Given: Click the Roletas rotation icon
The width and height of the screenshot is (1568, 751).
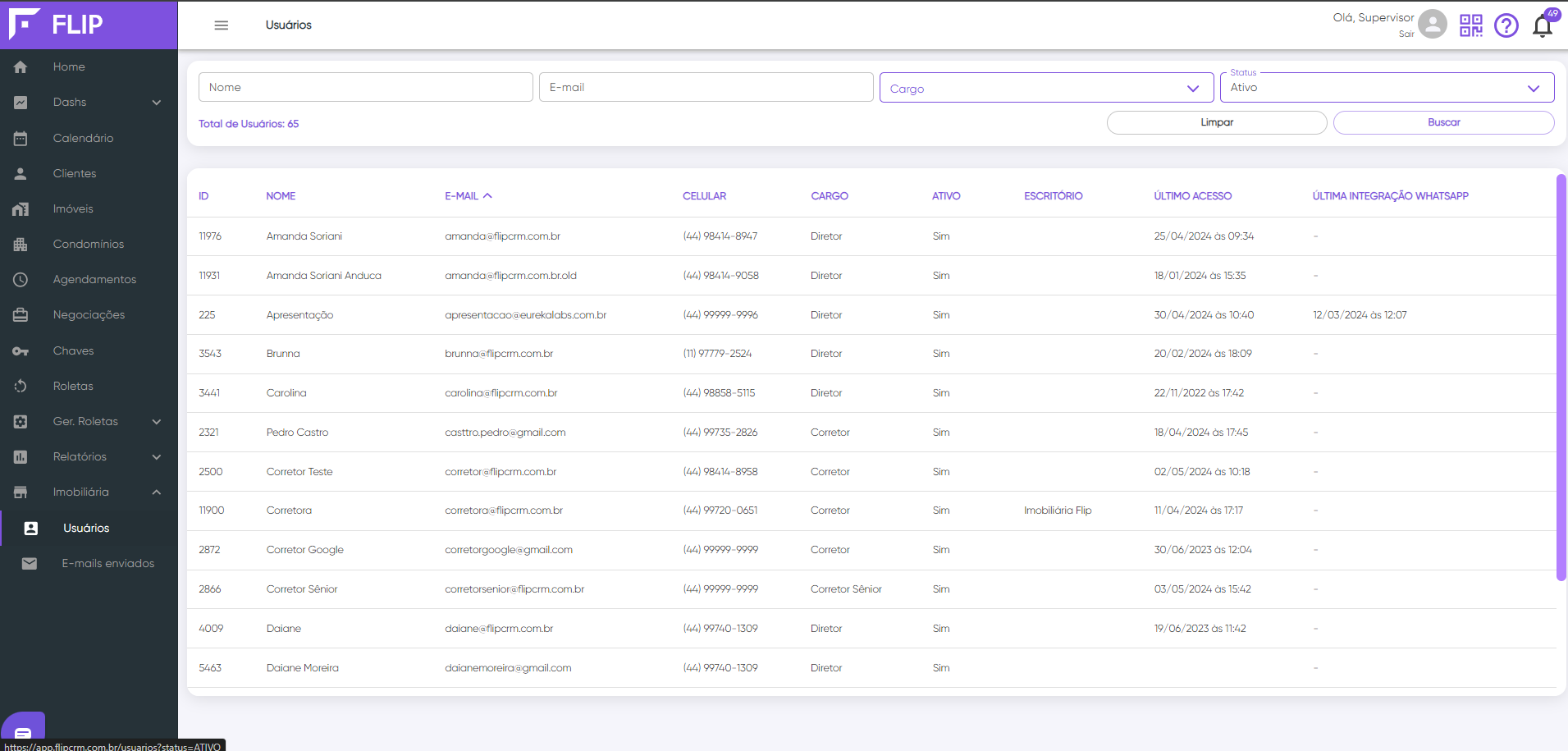Looking at the screenshot, I should tap(21, 387).
